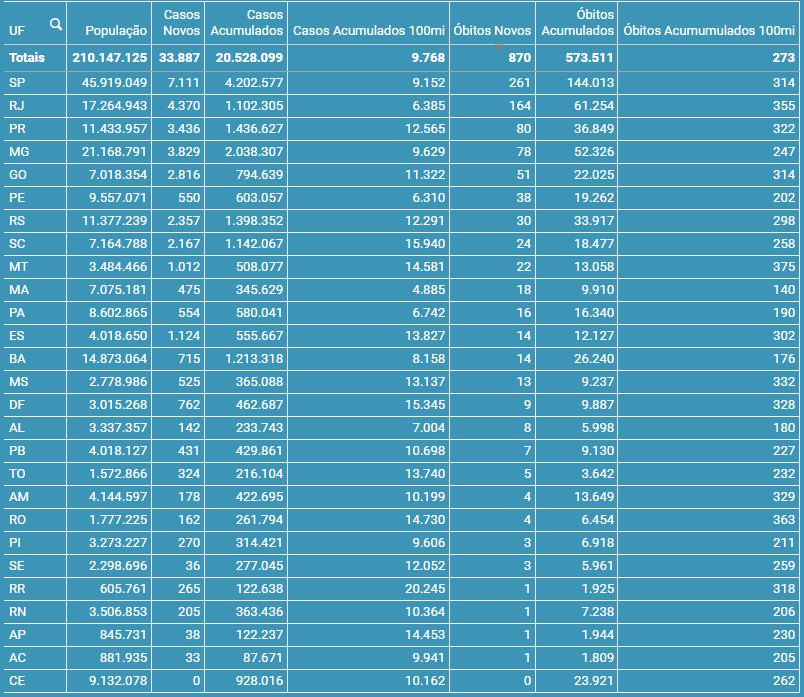Sort table by População column header

pyautogui.click(x=116, y=31)
